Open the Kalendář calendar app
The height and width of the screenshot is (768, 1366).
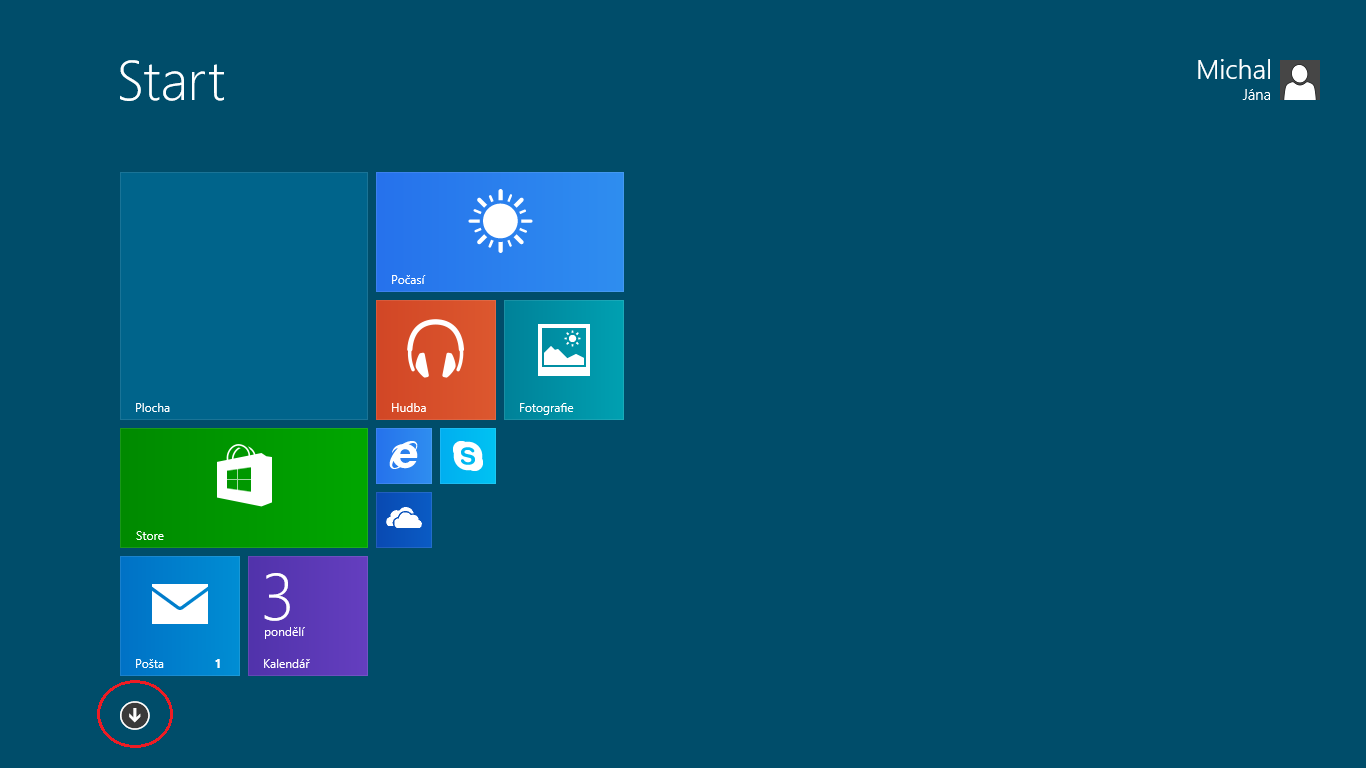(x=307, y=615)
